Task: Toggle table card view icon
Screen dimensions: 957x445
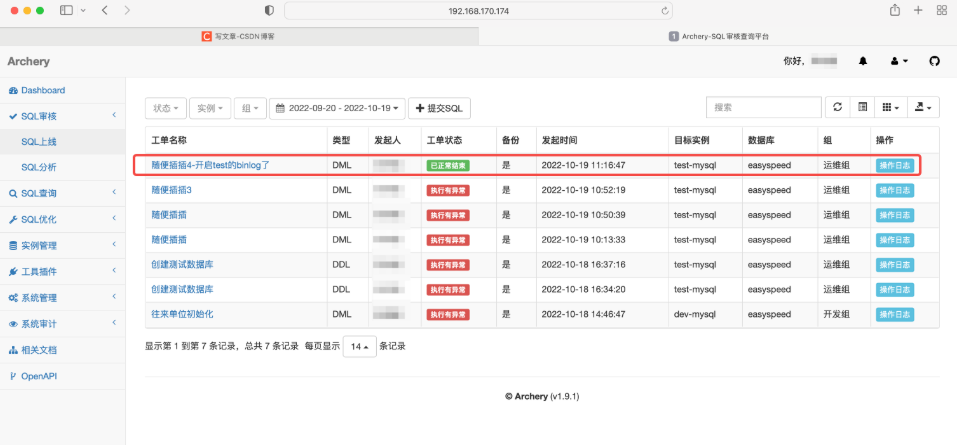Action: point(862,107)
